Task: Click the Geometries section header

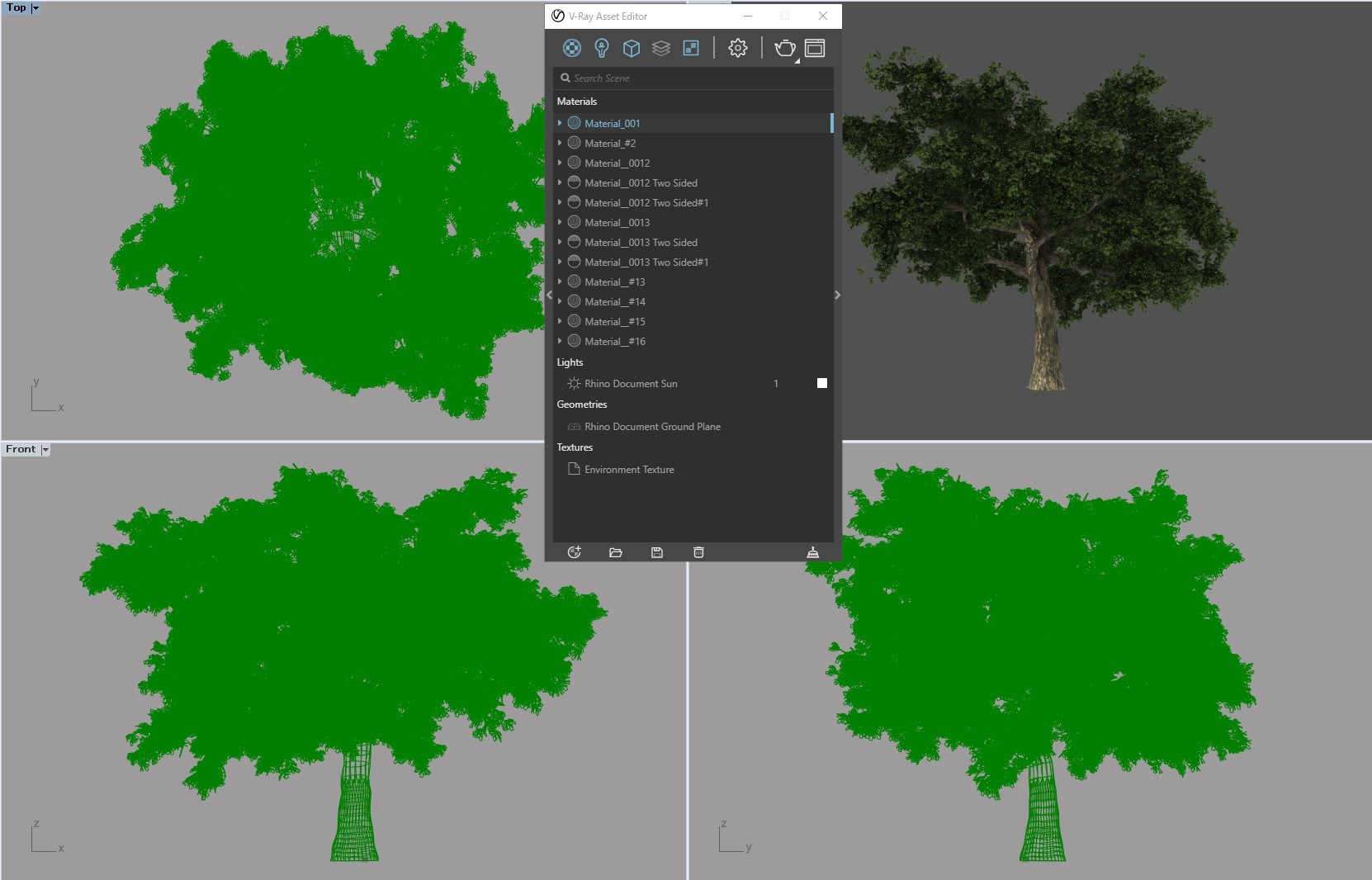Action: pos(582,404)
